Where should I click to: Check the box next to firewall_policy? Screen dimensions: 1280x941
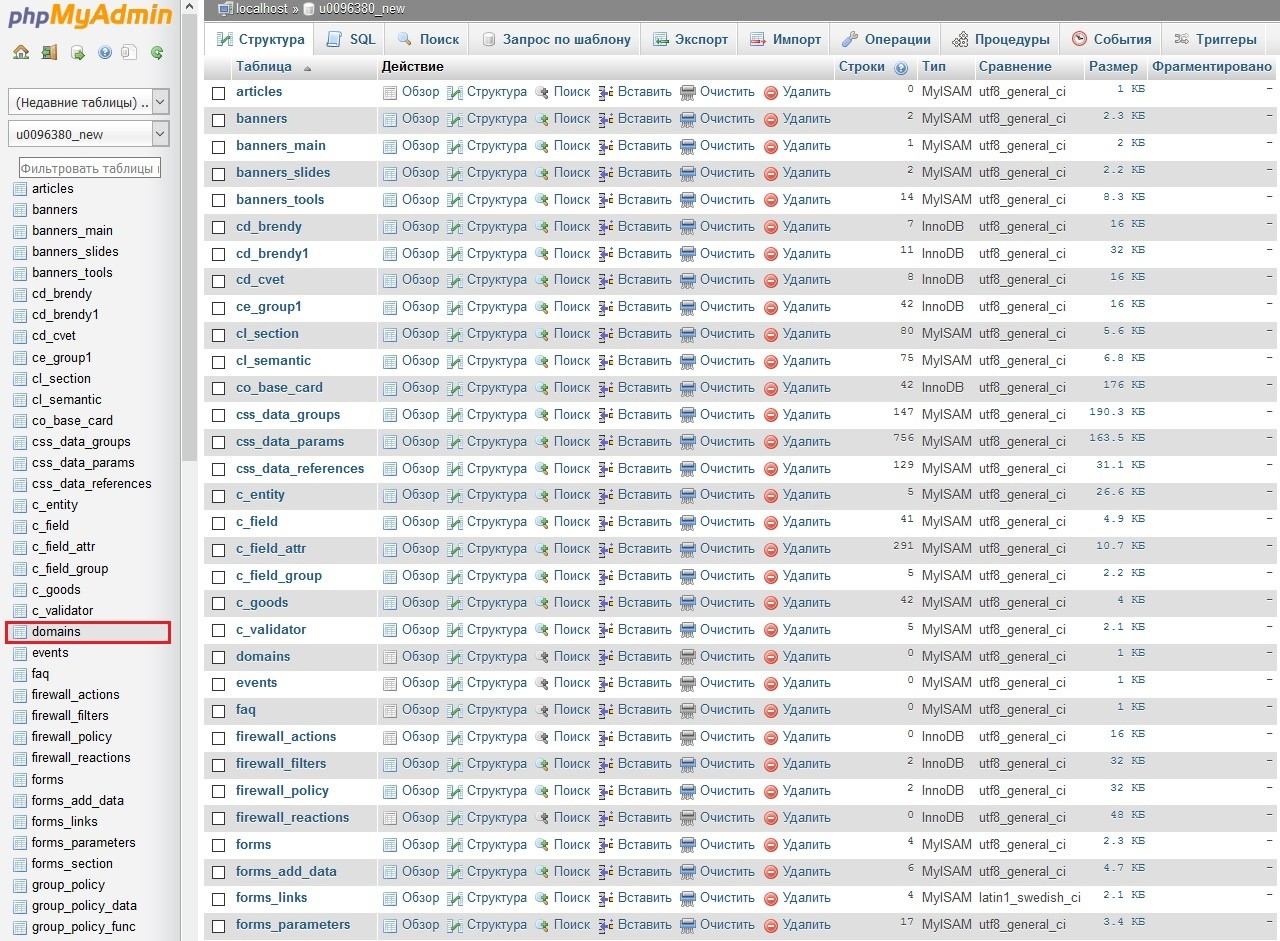point(219,791)
